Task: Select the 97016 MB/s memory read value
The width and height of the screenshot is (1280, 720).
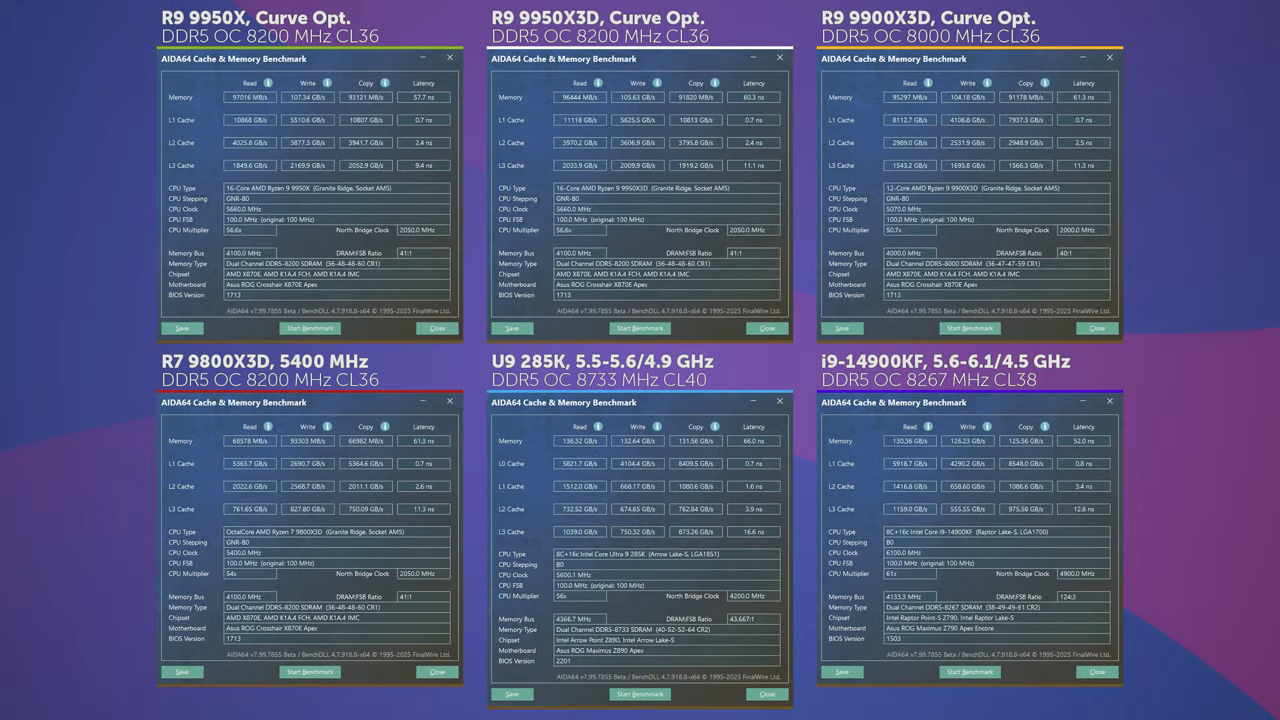Action: click(x=249, y=98)
